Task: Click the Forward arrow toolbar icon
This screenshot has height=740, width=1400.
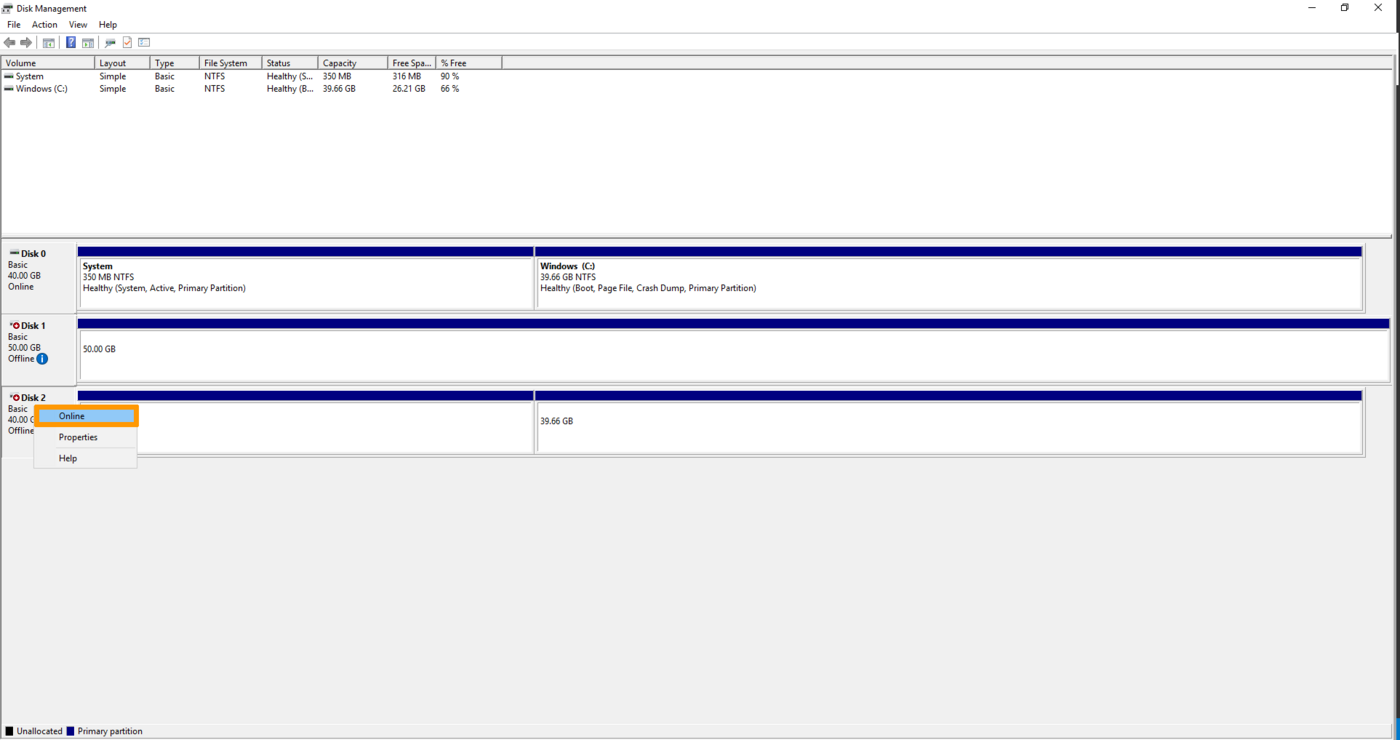Action: pos(26,42)
